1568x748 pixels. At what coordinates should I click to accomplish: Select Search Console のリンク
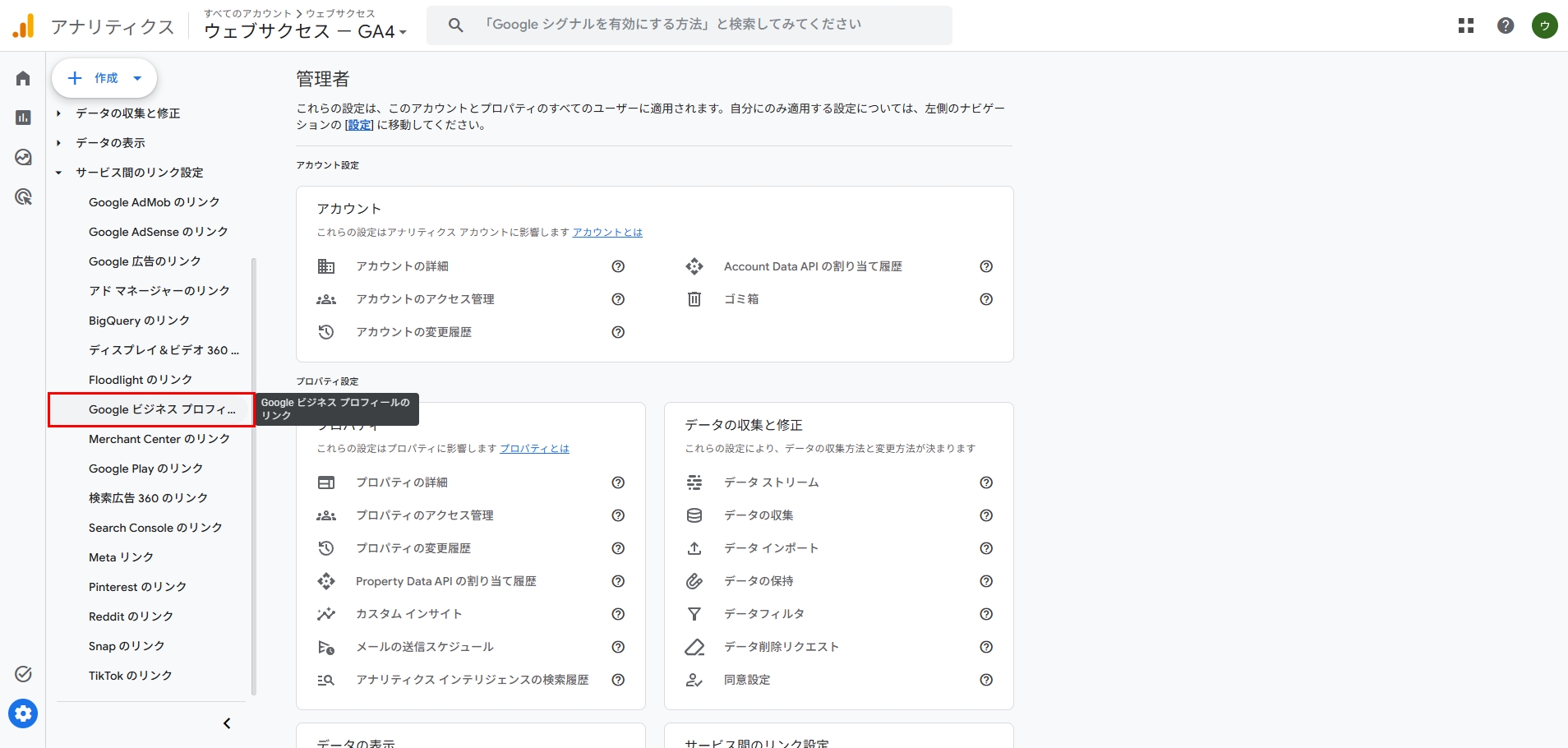155,528
